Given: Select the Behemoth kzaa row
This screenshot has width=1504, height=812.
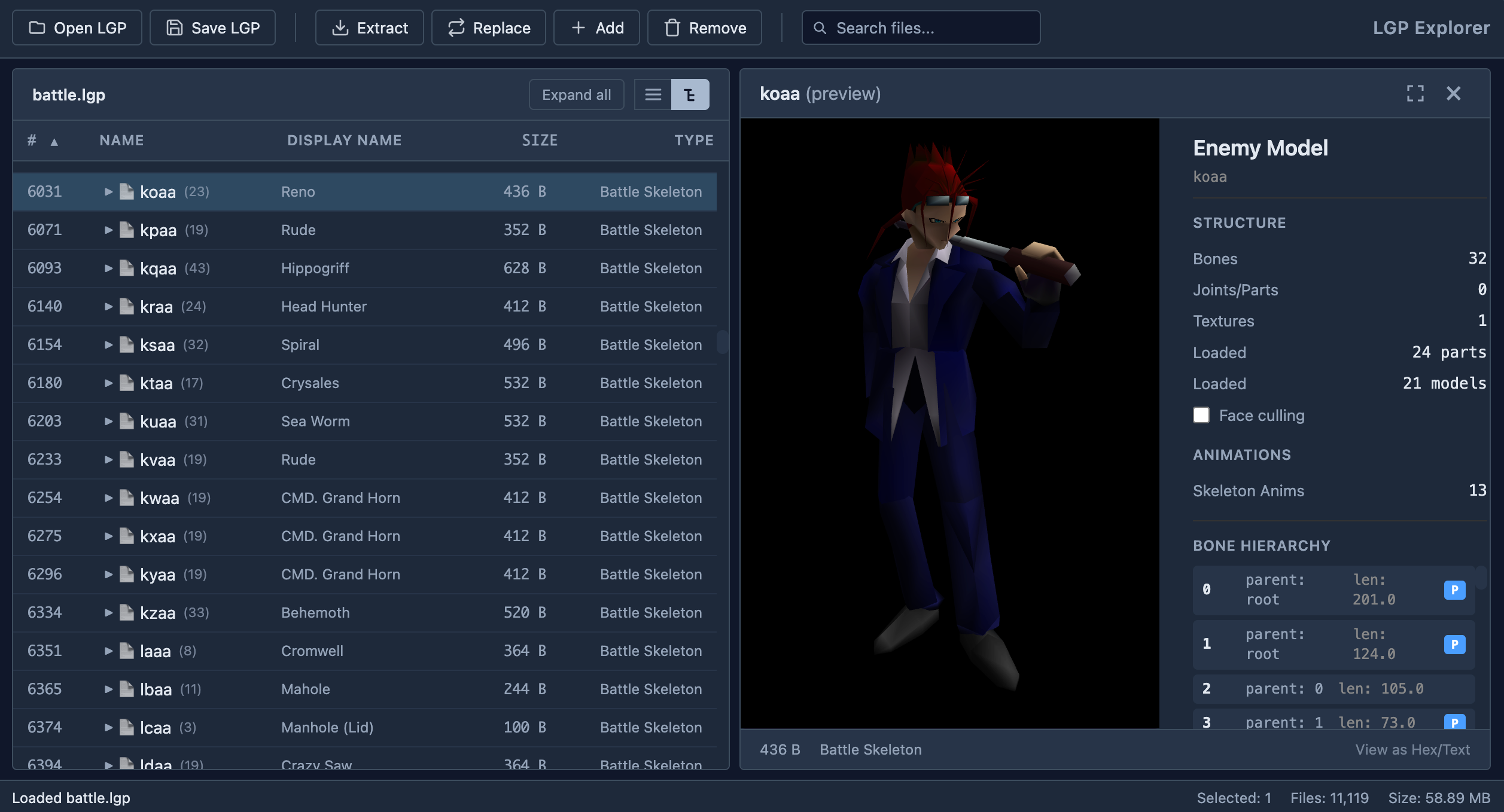Looking at the screenshot, I should 364,612.
